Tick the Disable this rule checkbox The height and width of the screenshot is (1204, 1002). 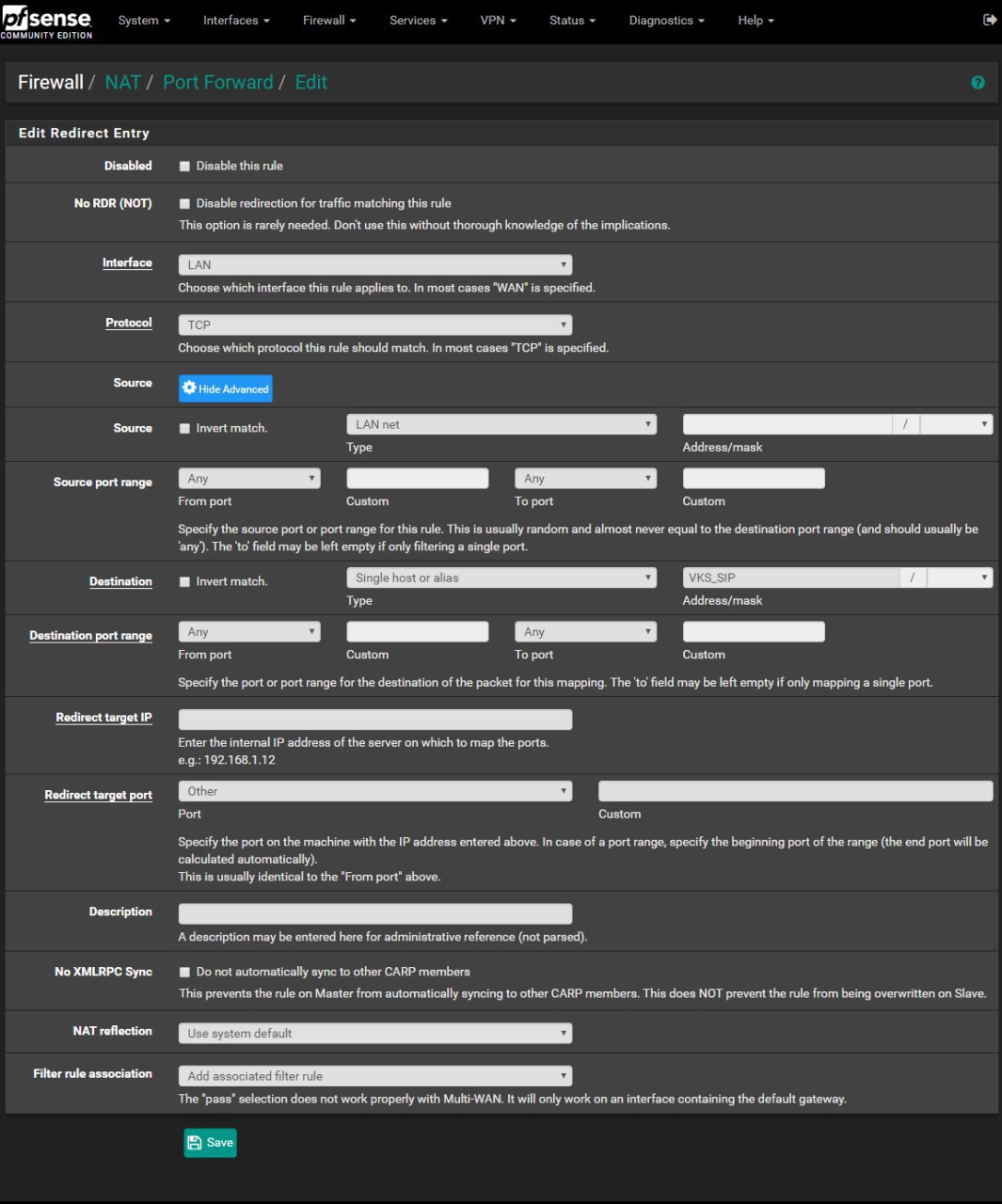click(x=184, y=166)
